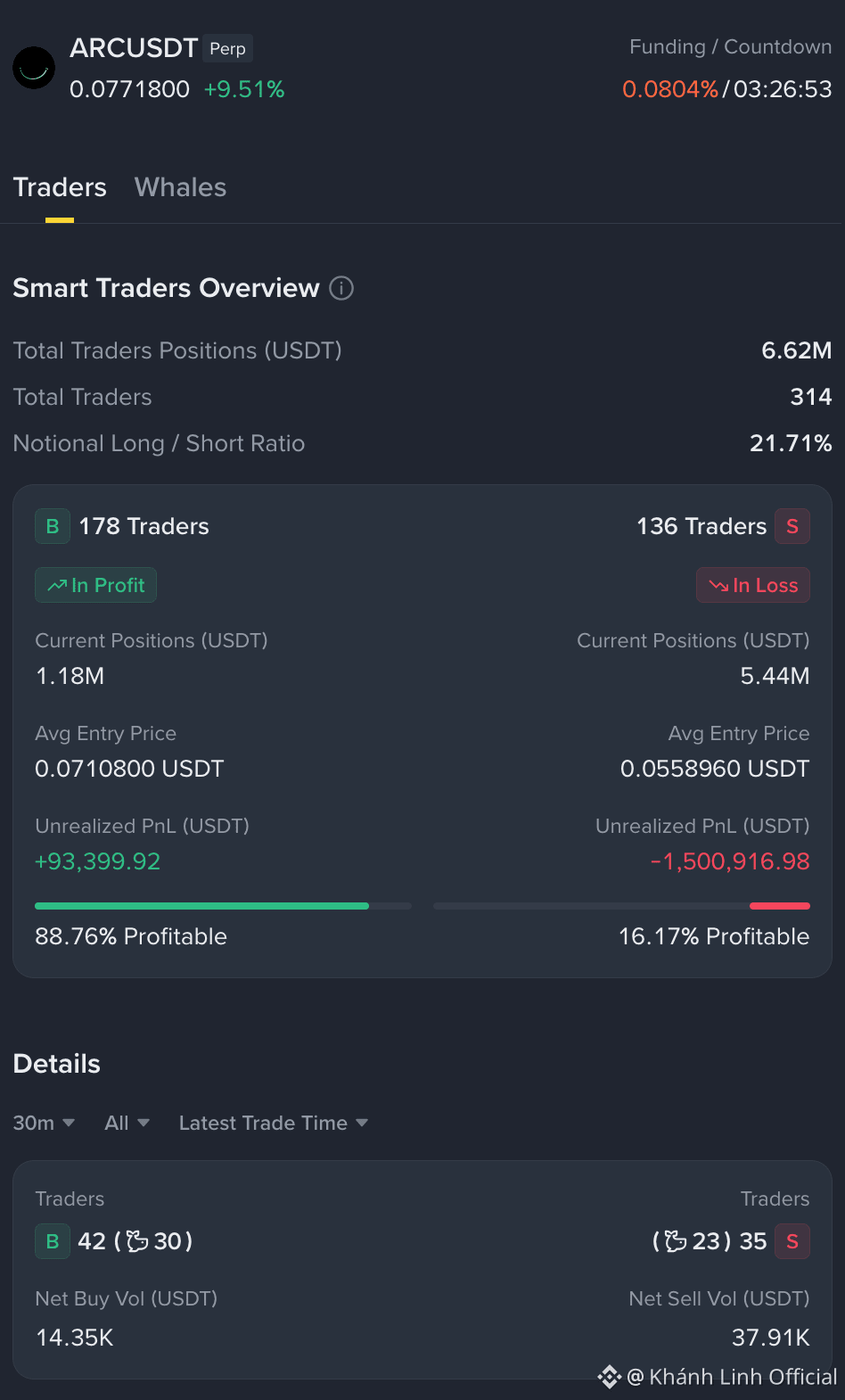The image size is (845, 1400).
Task: Click the Smart Traders Overview info icon
Action: click(341, 288)
